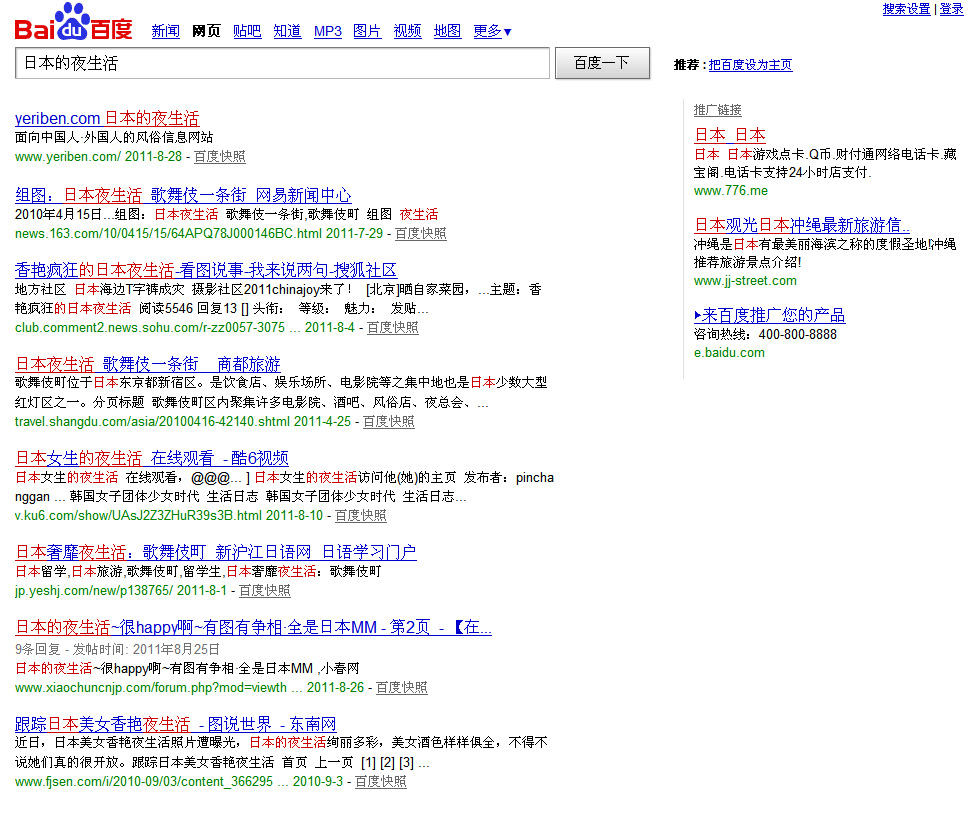The image size is (971, 838).
Task: Open 东南网 图说世界 result title
Action: pyautogui.click(x=175, y=724)
